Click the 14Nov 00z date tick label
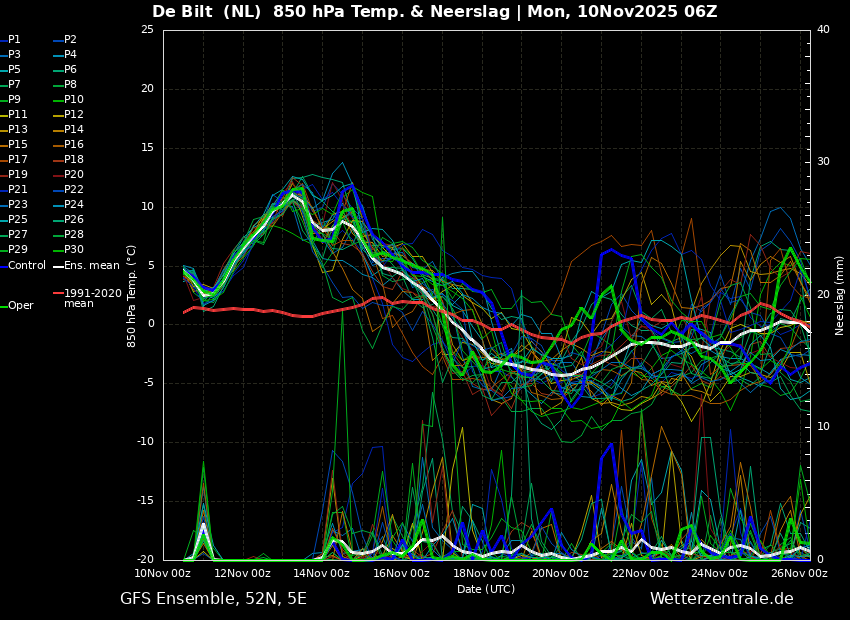850x620 pixels. tap(321, 573)
